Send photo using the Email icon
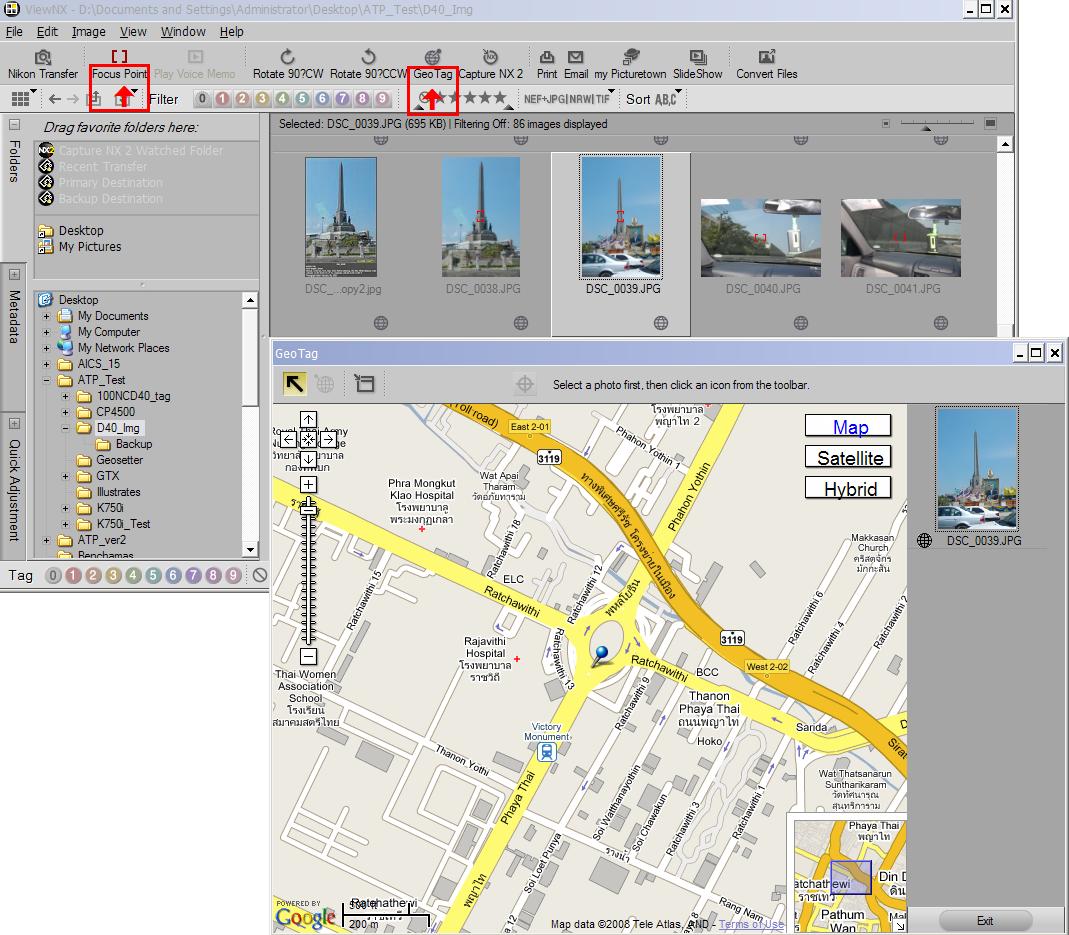The width and height of the screenshot is (1069, 935). click(576, 65)
